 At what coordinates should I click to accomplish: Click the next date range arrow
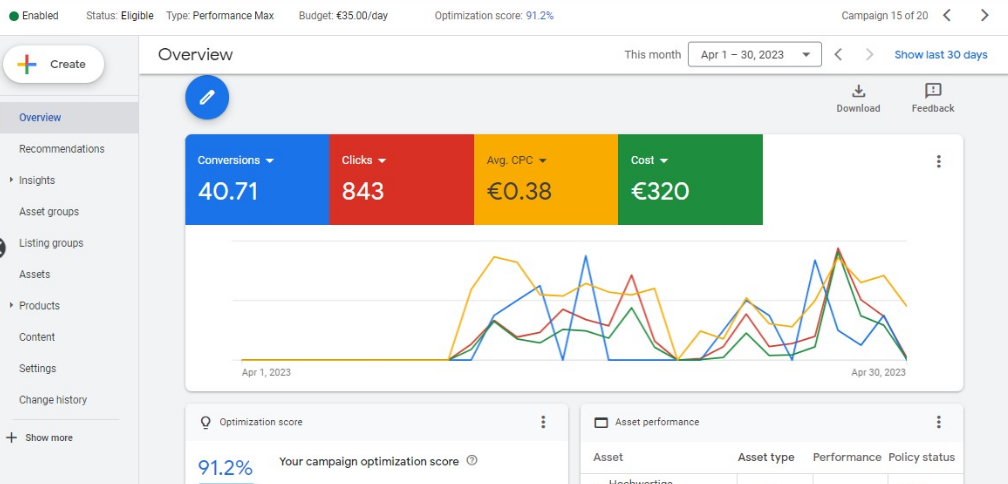click(869, 55)
